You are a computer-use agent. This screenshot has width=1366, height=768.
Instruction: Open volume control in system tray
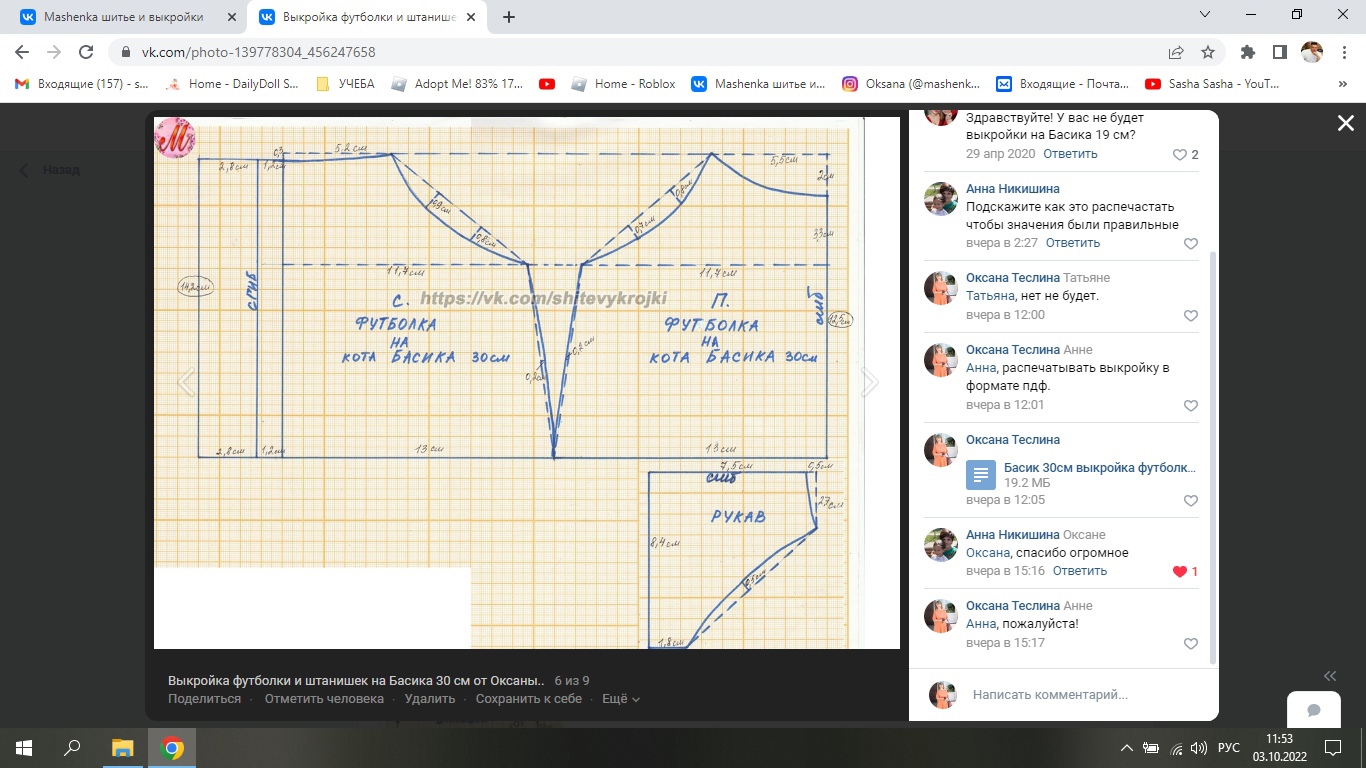(1199, 748)
